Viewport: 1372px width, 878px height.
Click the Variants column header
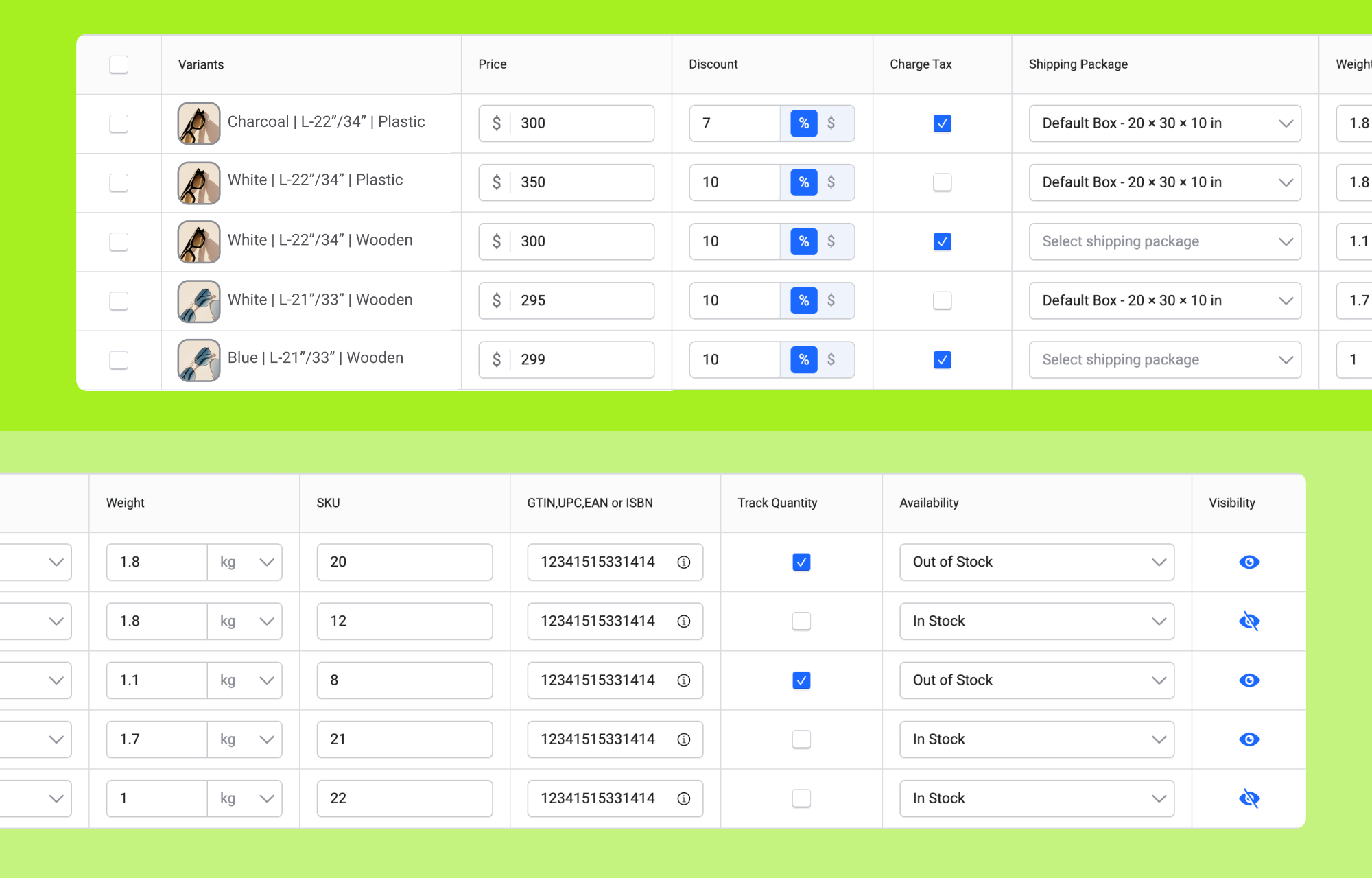201,64
